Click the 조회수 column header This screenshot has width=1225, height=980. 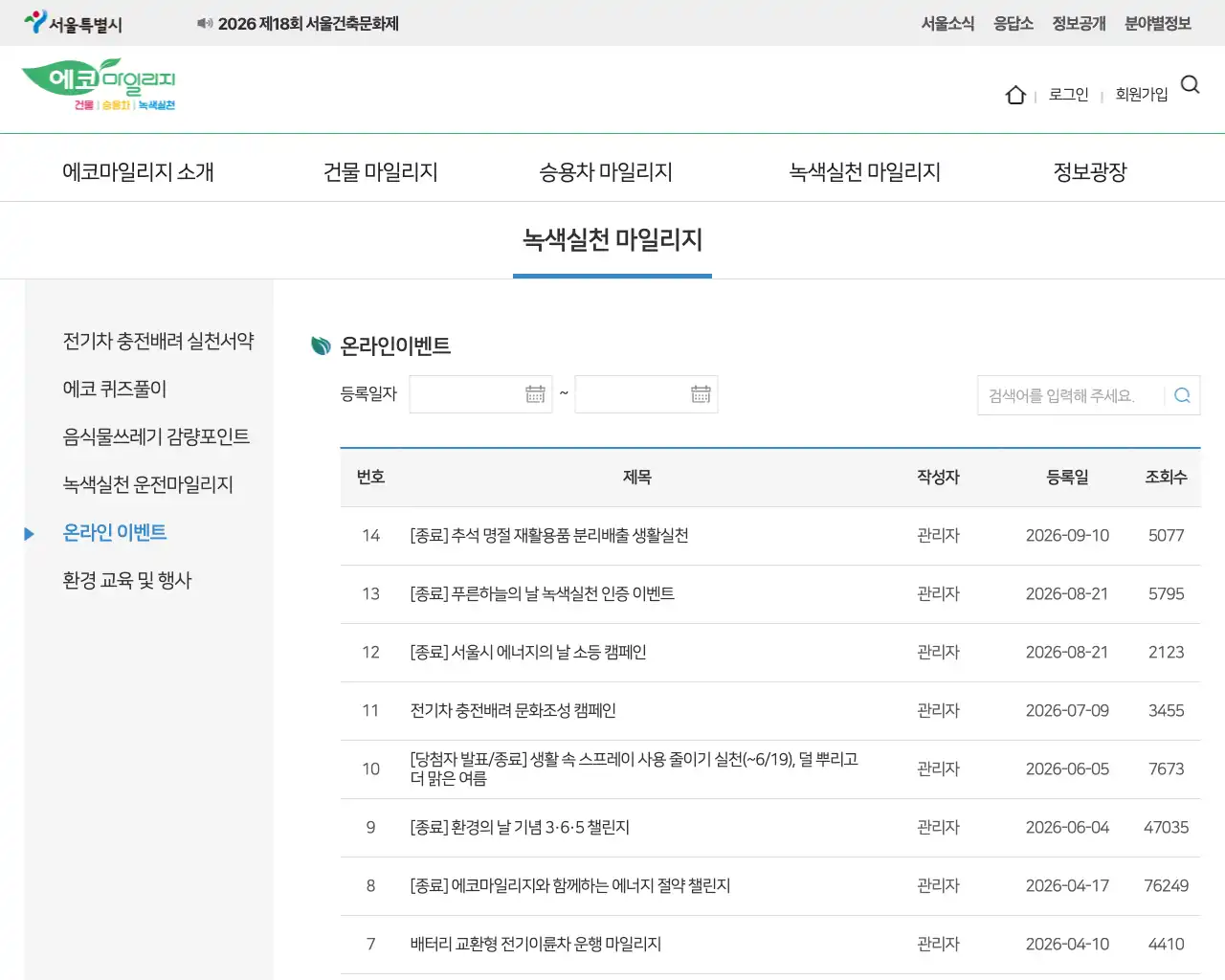(1166, 477)
